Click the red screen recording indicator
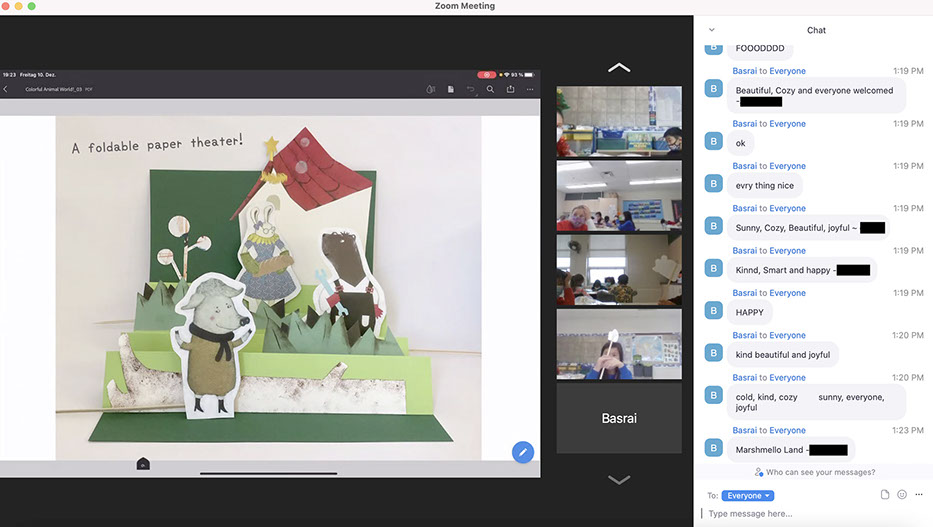Image resolution: width=933 pixels, height=527 pixels. click(486, 75)
